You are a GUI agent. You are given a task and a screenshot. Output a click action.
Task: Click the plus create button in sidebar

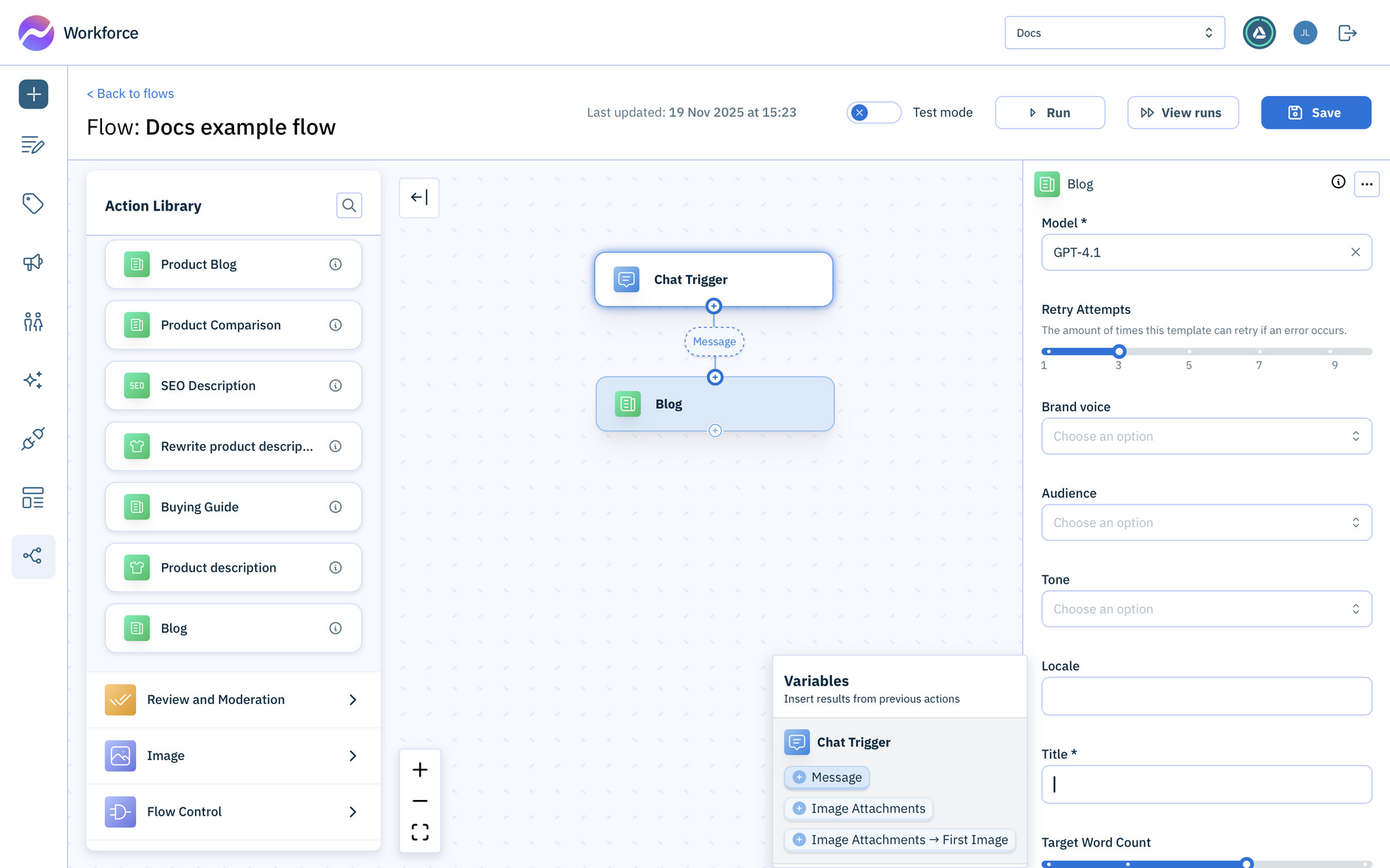pos(33,95)
